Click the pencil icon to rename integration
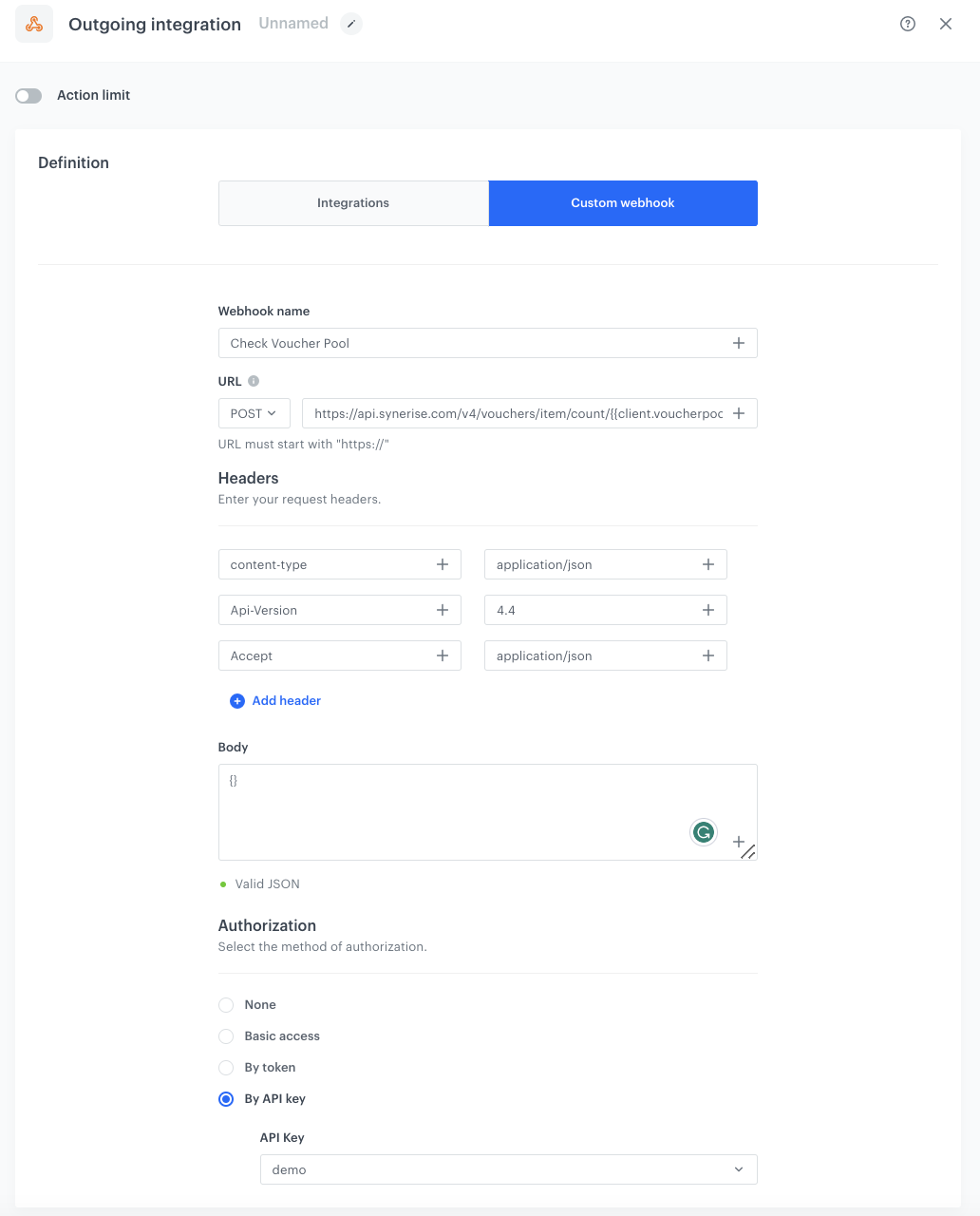Viewport: 980px width, 1216px height. (x=351, y=24)
